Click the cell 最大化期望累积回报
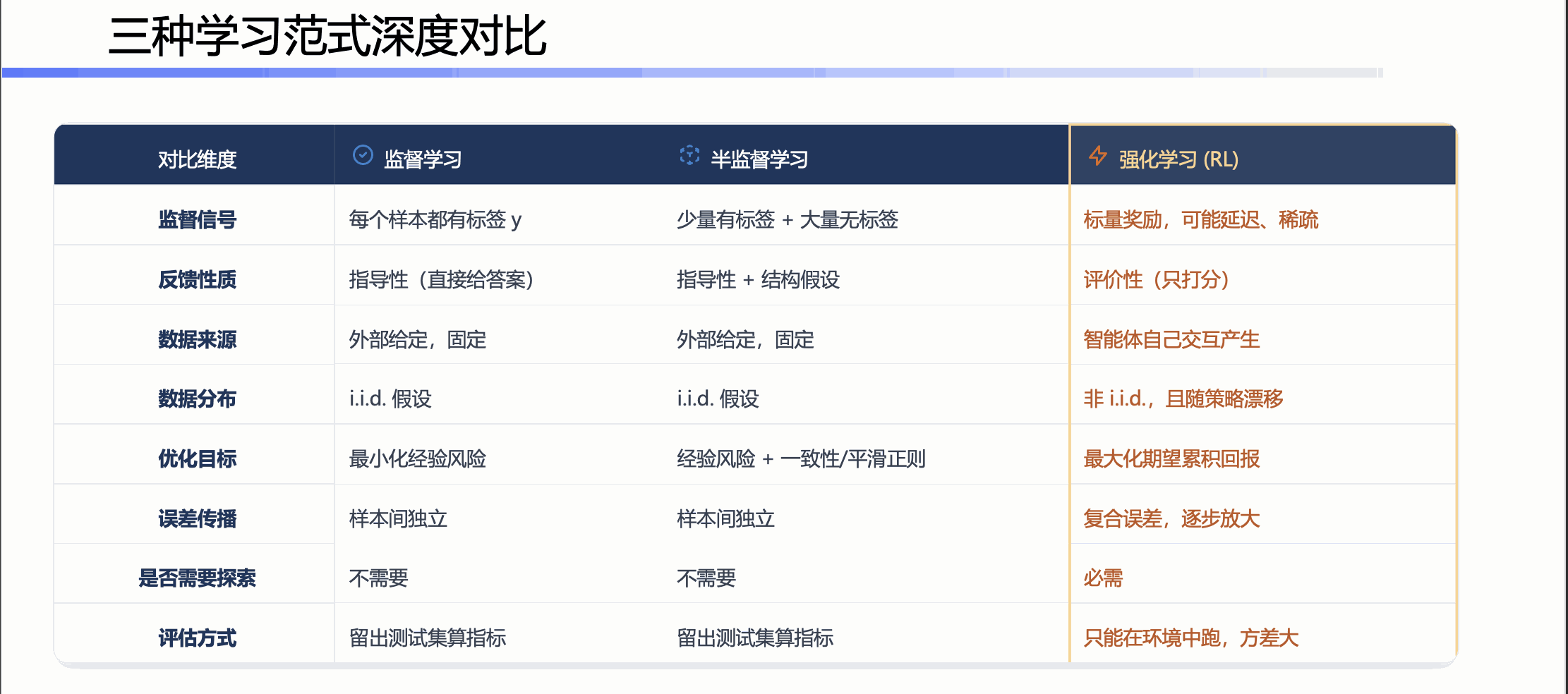 1171,459
